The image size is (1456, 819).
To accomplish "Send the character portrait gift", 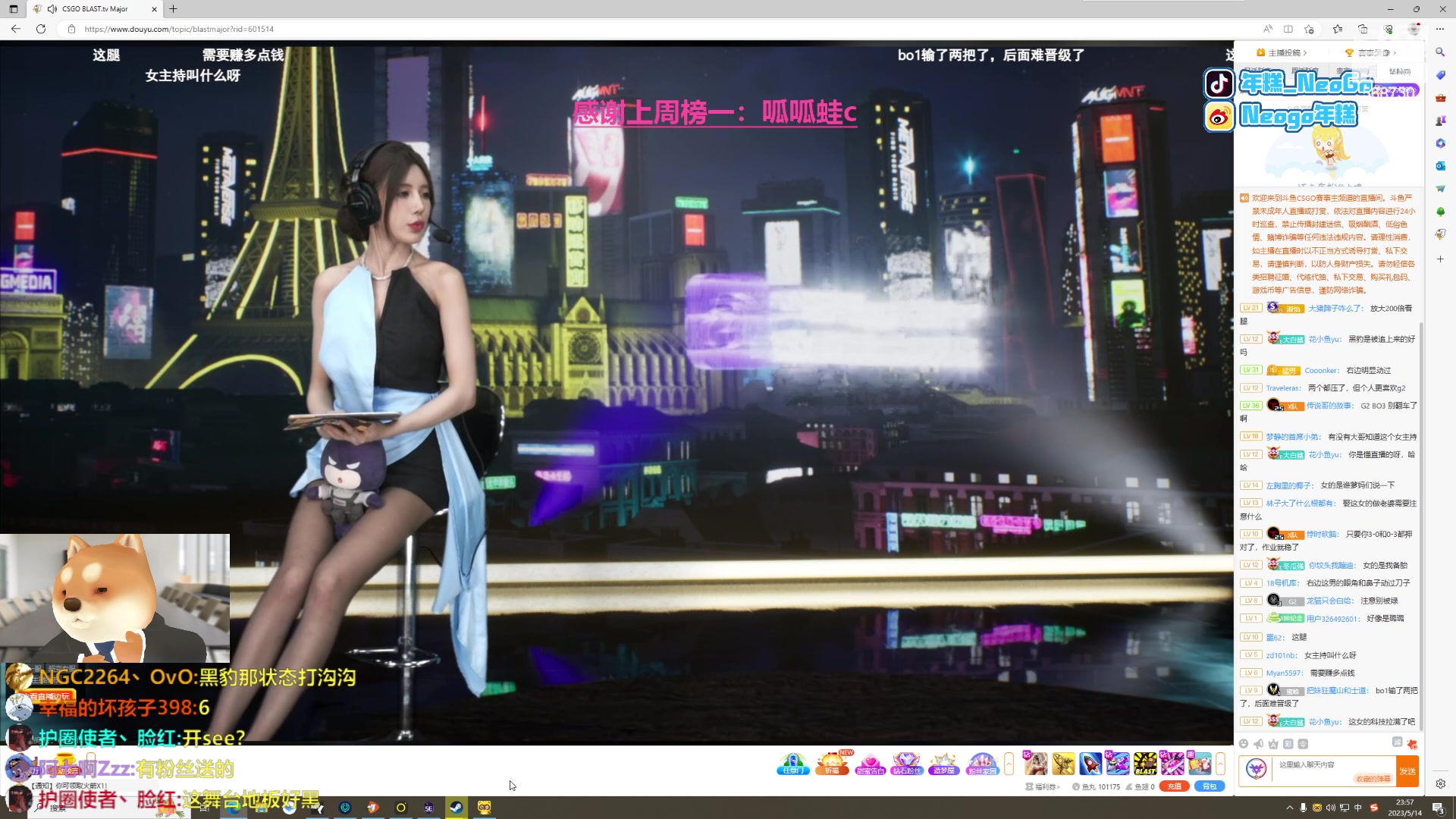I will [x=1036, y=763].
